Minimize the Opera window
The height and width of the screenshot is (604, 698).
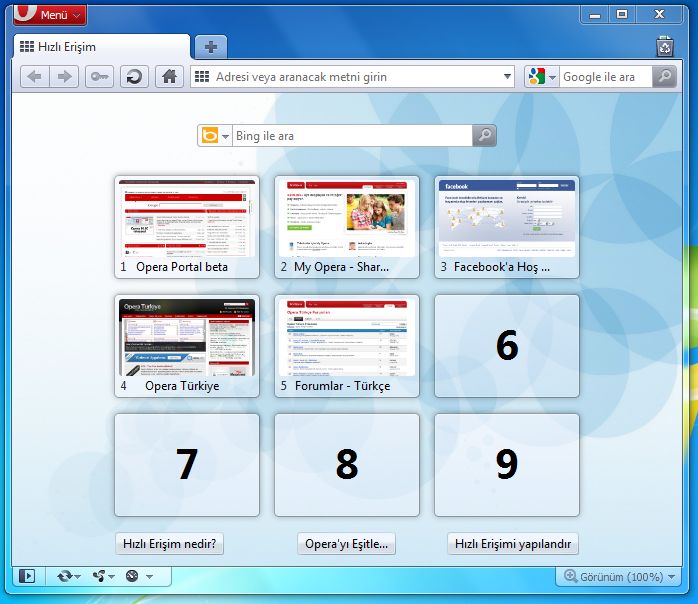coord(595,15)
